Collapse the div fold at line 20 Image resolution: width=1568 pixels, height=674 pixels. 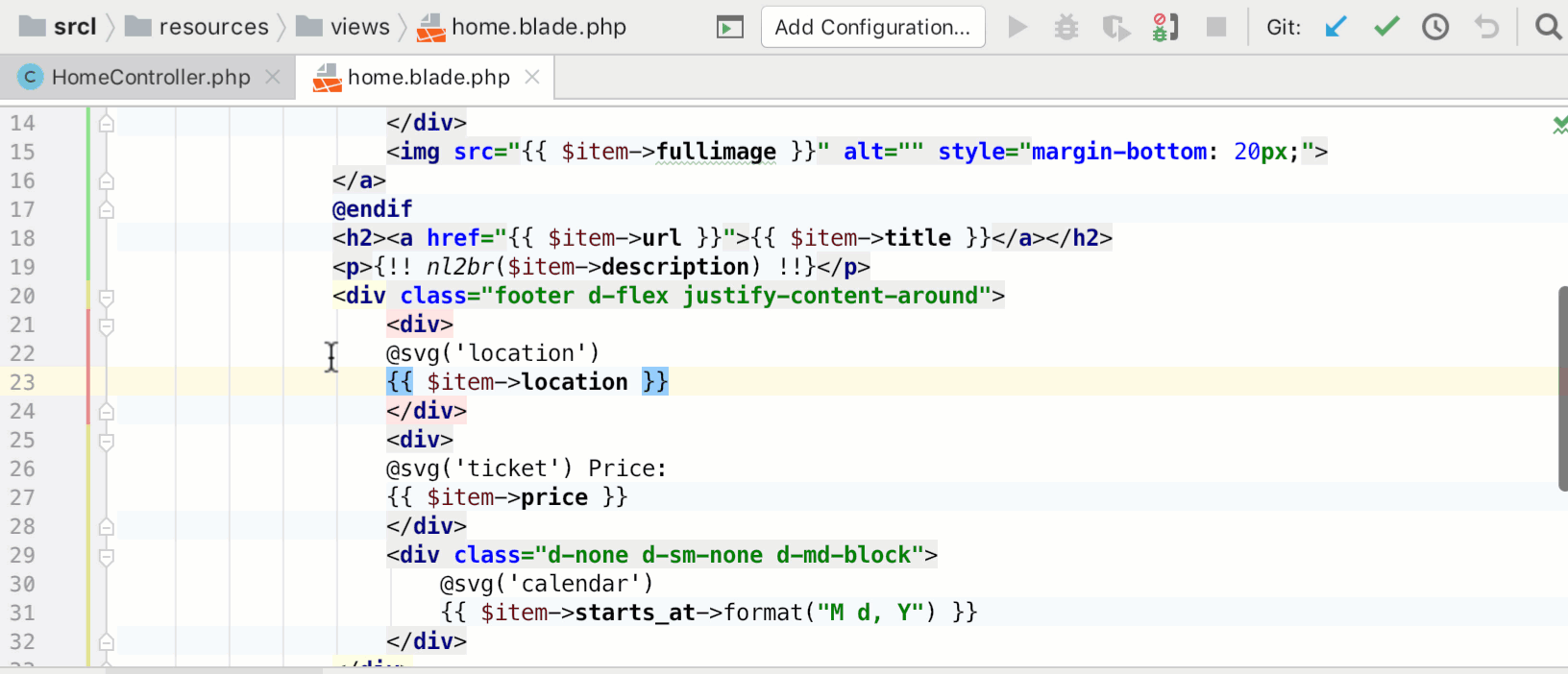(x=107, y=297)
